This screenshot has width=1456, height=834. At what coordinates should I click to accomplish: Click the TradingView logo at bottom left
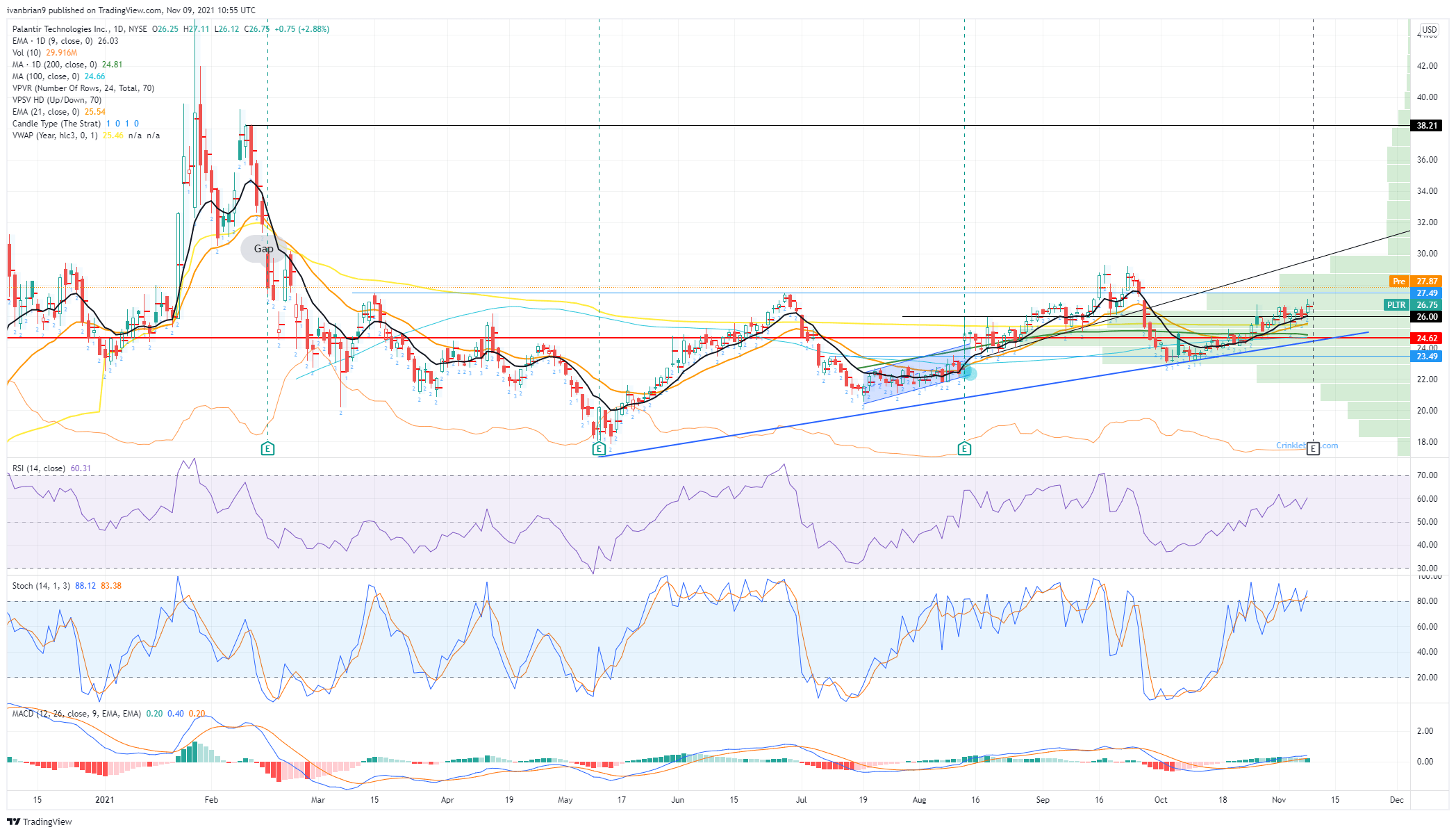coord(40,821)
